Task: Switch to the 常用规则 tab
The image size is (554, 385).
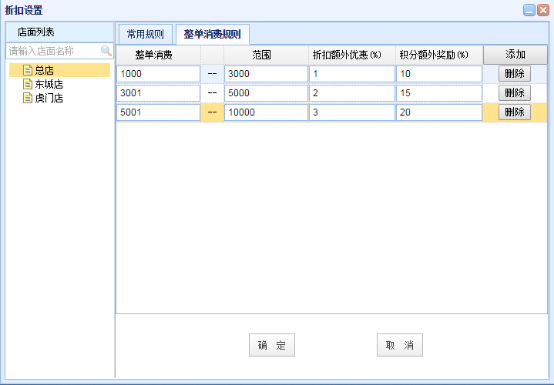Action: click(146, 34)
